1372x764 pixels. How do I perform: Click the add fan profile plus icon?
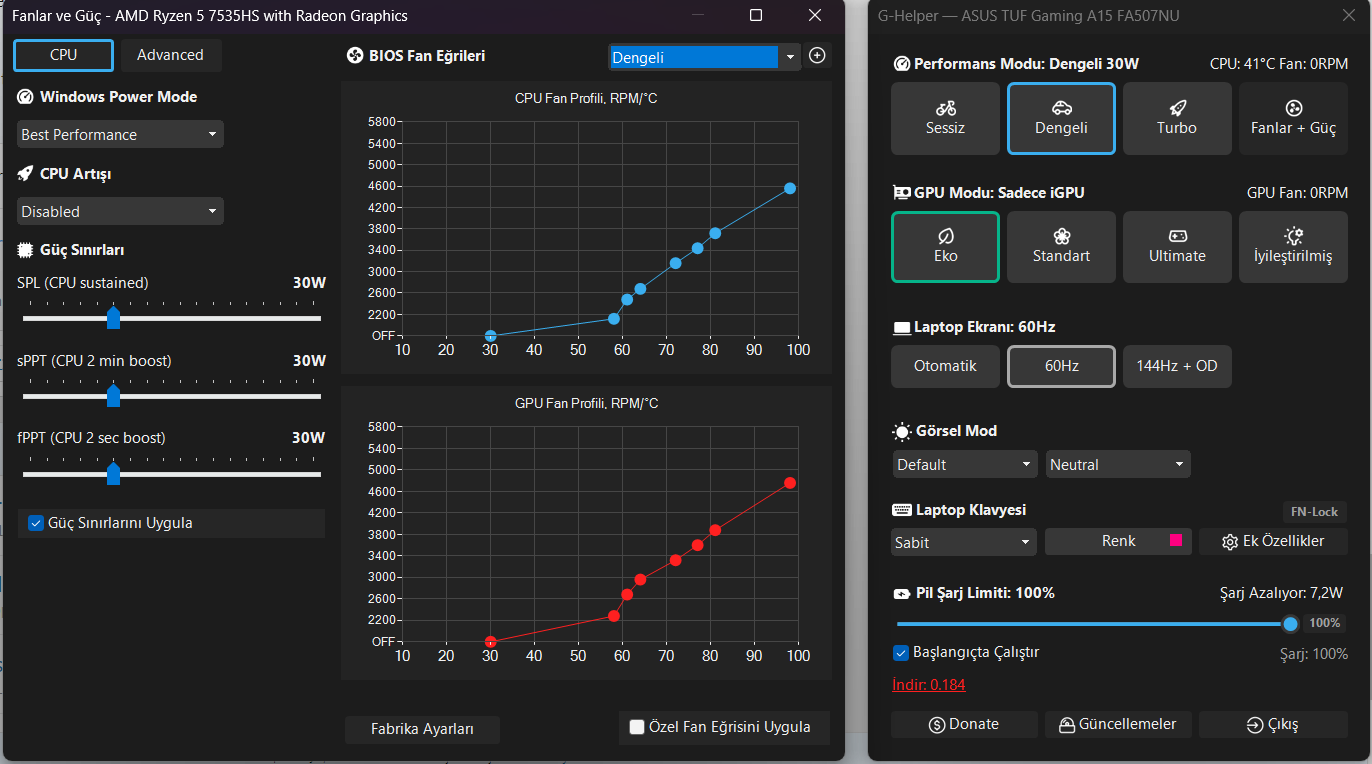pos(817,56)
